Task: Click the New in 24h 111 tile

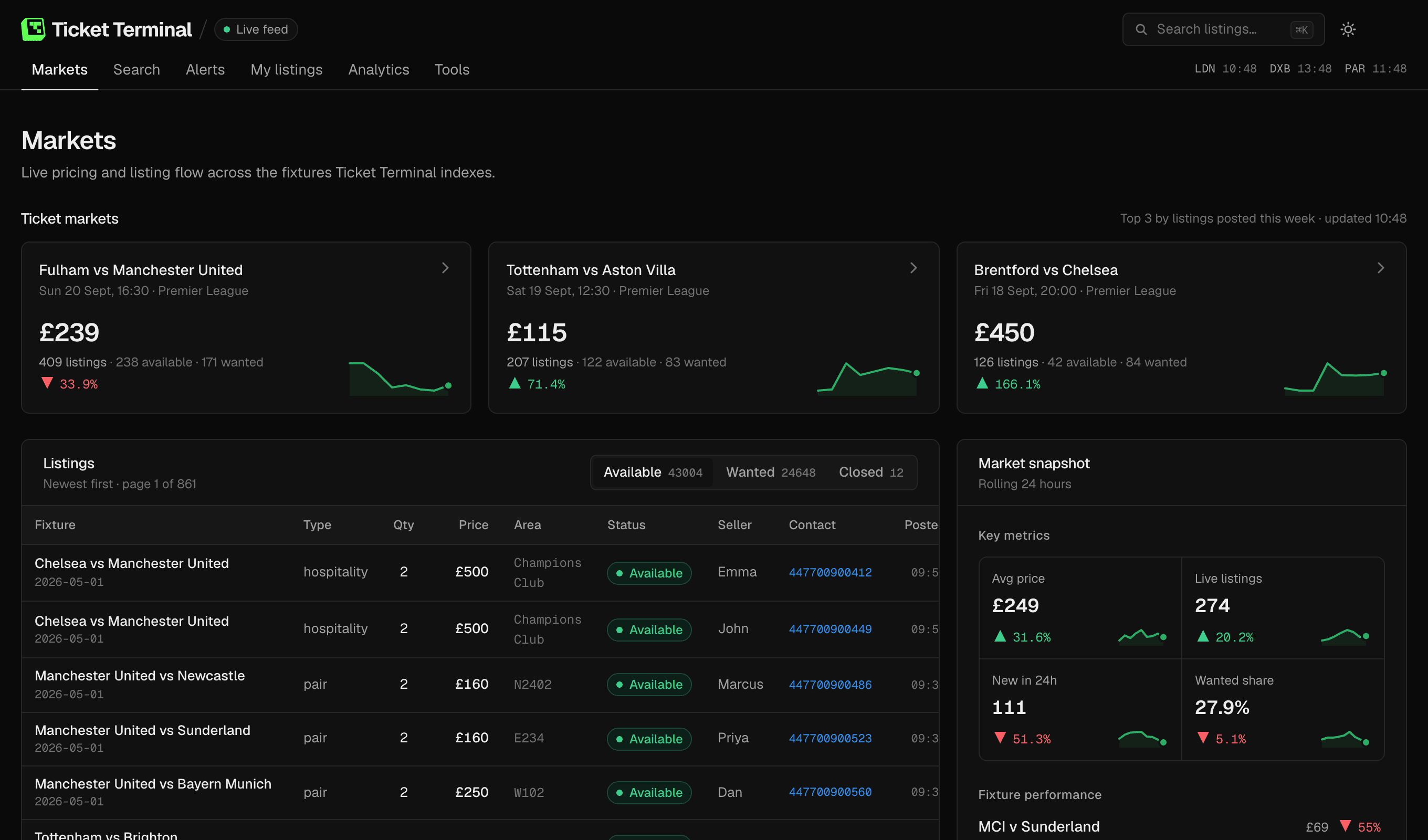Action: coord(1080,710)
